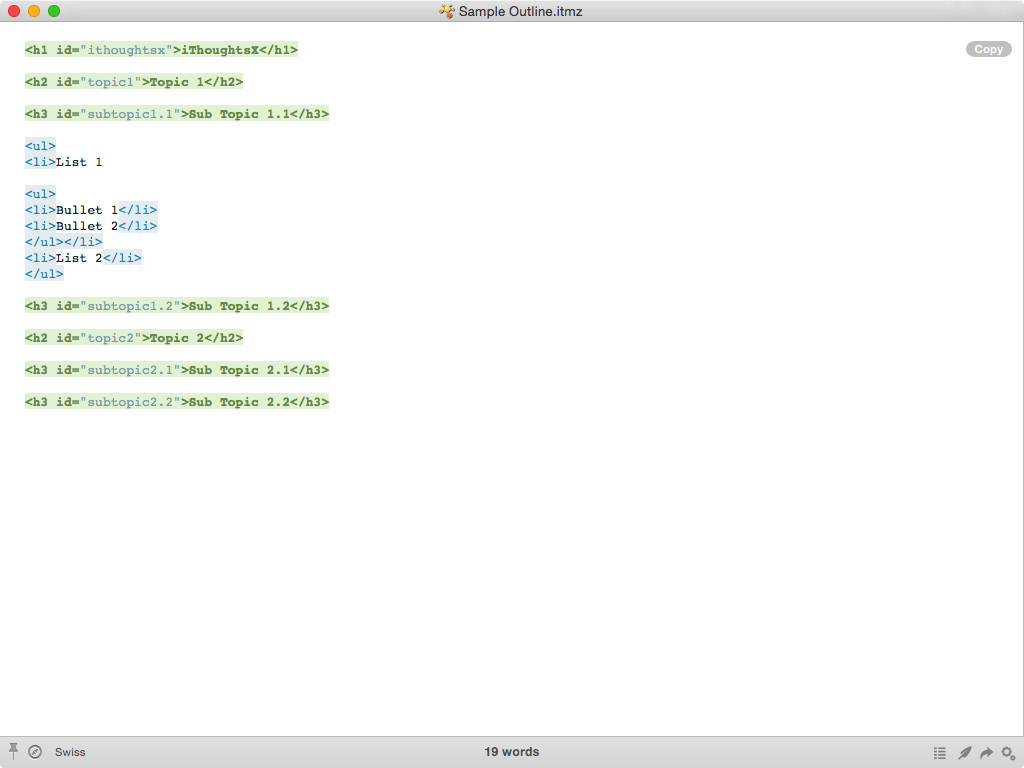Click the Copy button
The width and height of the screenshot is (1024, 768).
988,49
